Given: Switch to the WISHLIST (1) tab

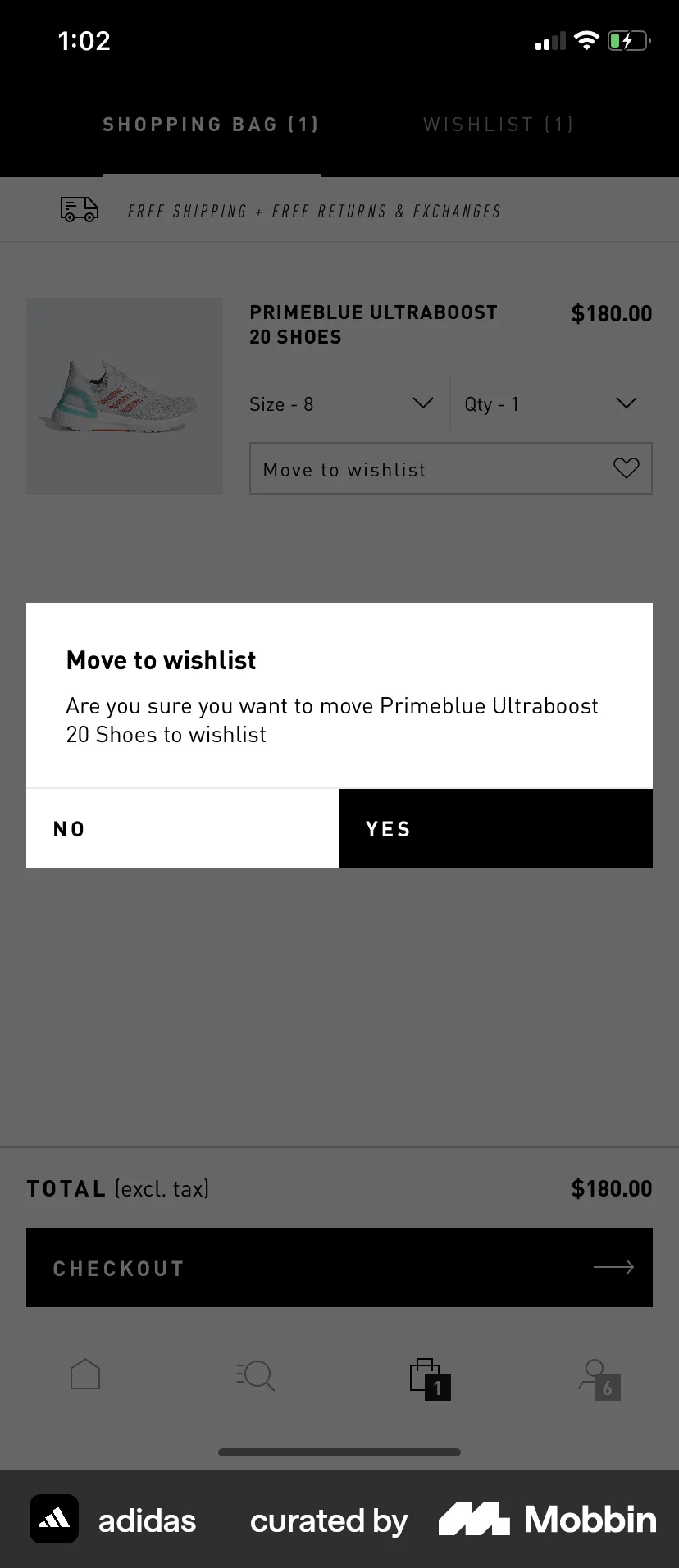Looking at the screenshot, I should [498, 124].
